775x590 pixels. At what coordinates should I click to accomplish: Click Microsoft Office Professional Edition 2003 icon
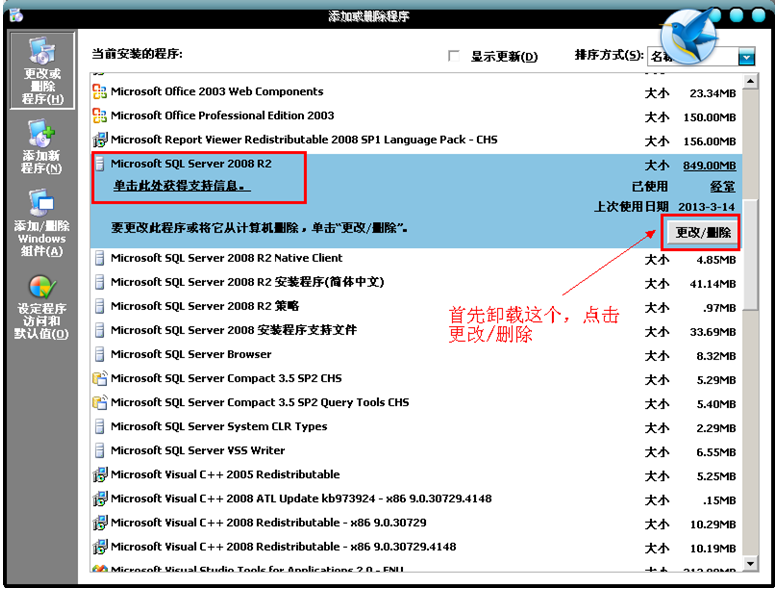[x=99, y=116]
